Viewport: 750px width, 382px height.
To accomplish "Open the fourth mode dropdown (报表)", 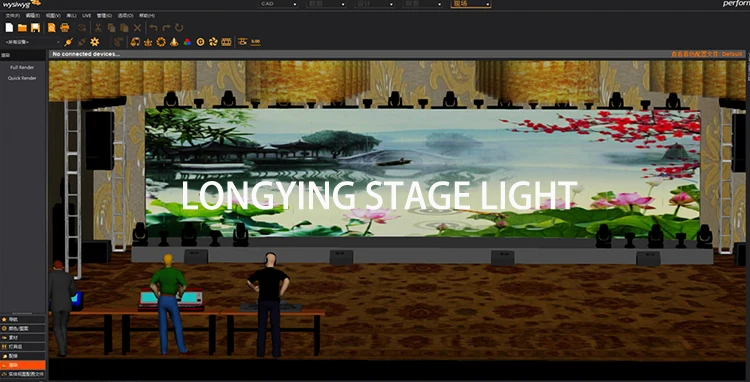I will 423,4.
